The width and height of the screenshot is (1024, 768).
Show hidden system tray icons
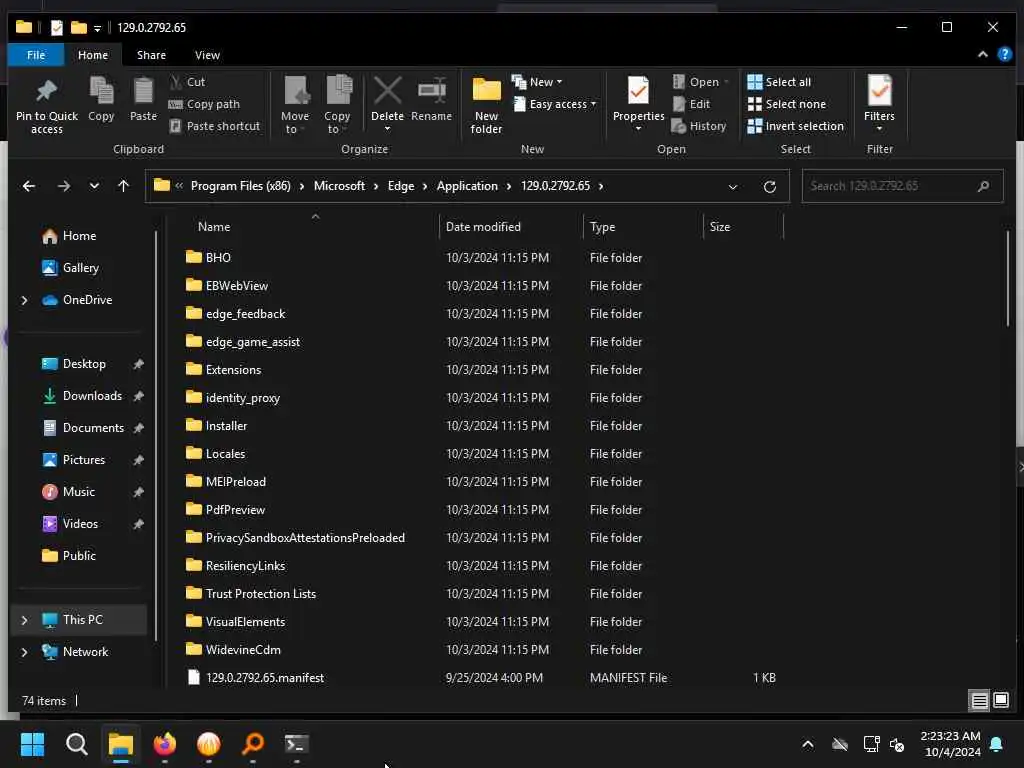(x=808, y=744)
